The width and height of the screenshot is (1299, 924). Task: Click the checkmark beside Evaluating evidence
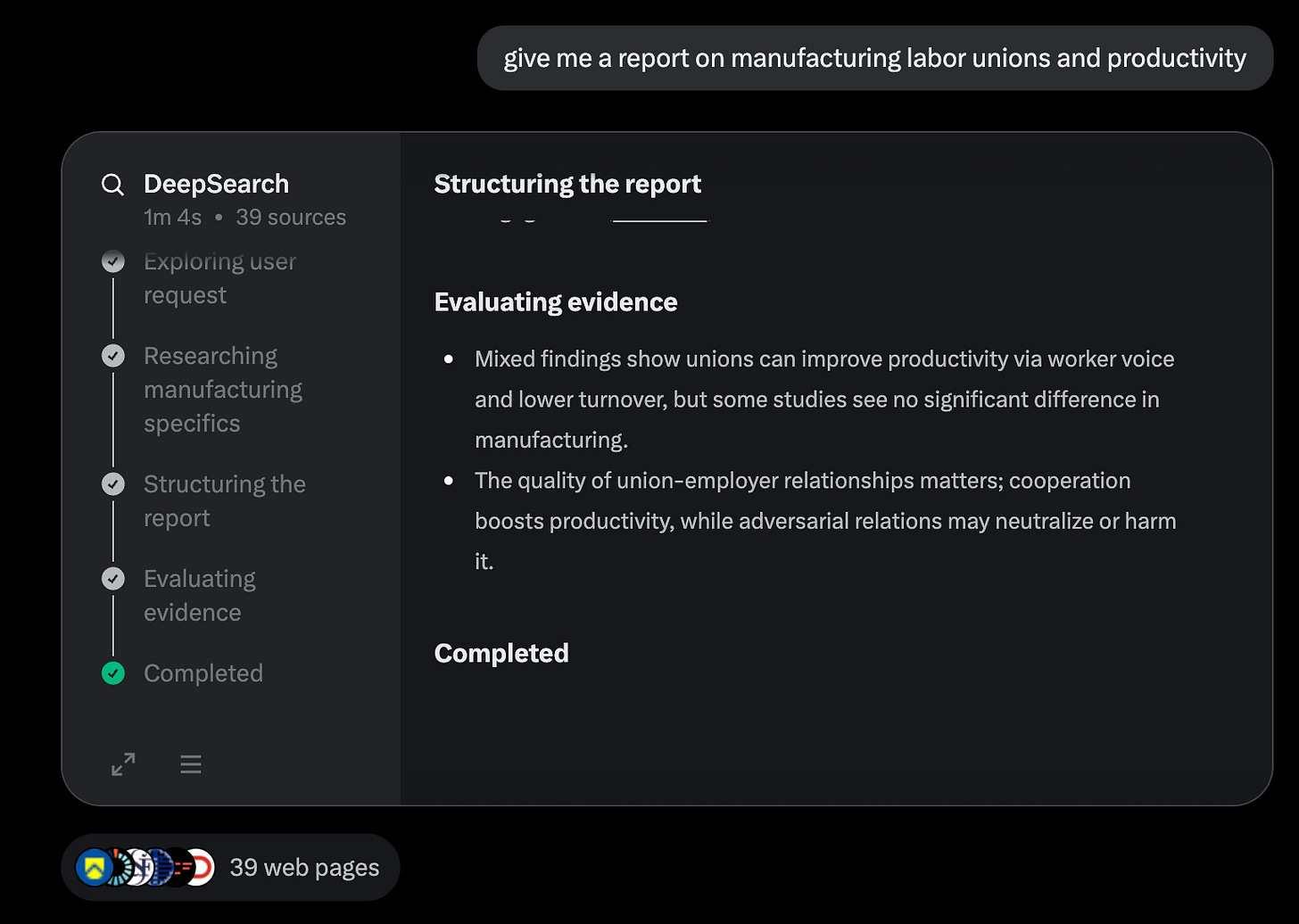click(113, 579)
